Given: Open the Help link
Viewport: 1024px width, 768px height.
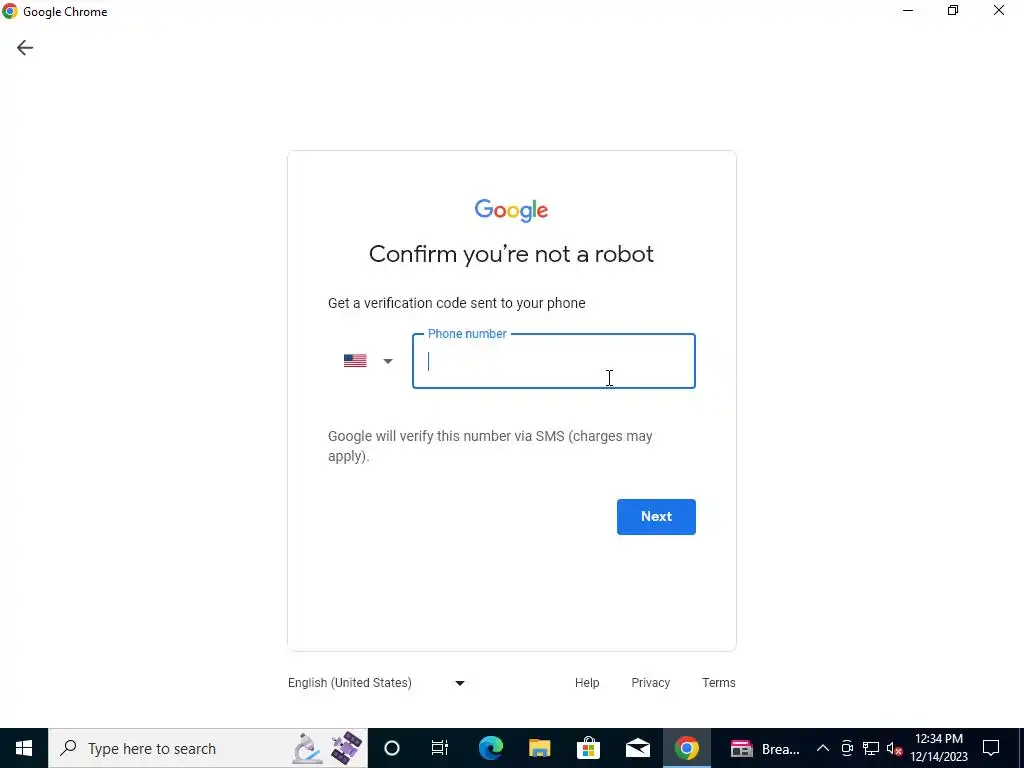Looking at the screenshot, I should pos(587,682).
